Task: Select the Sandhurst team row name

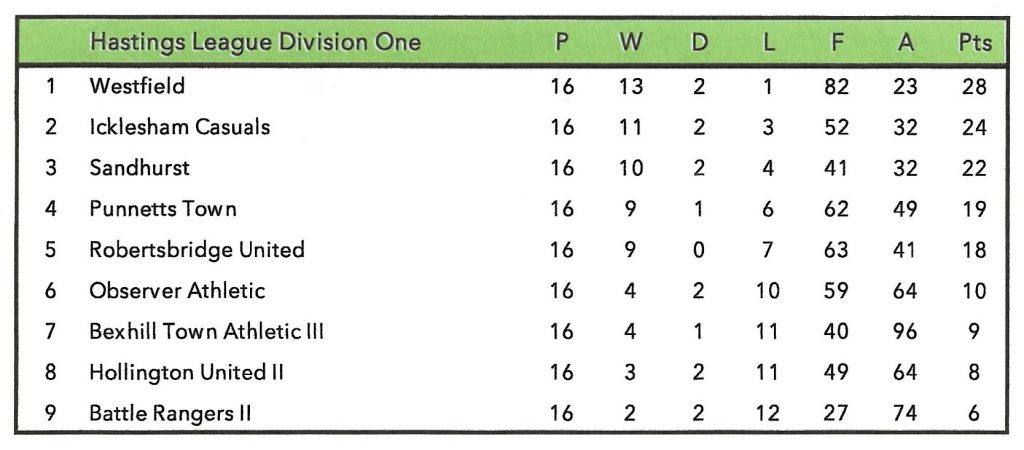Action: [x=139, y=168]
